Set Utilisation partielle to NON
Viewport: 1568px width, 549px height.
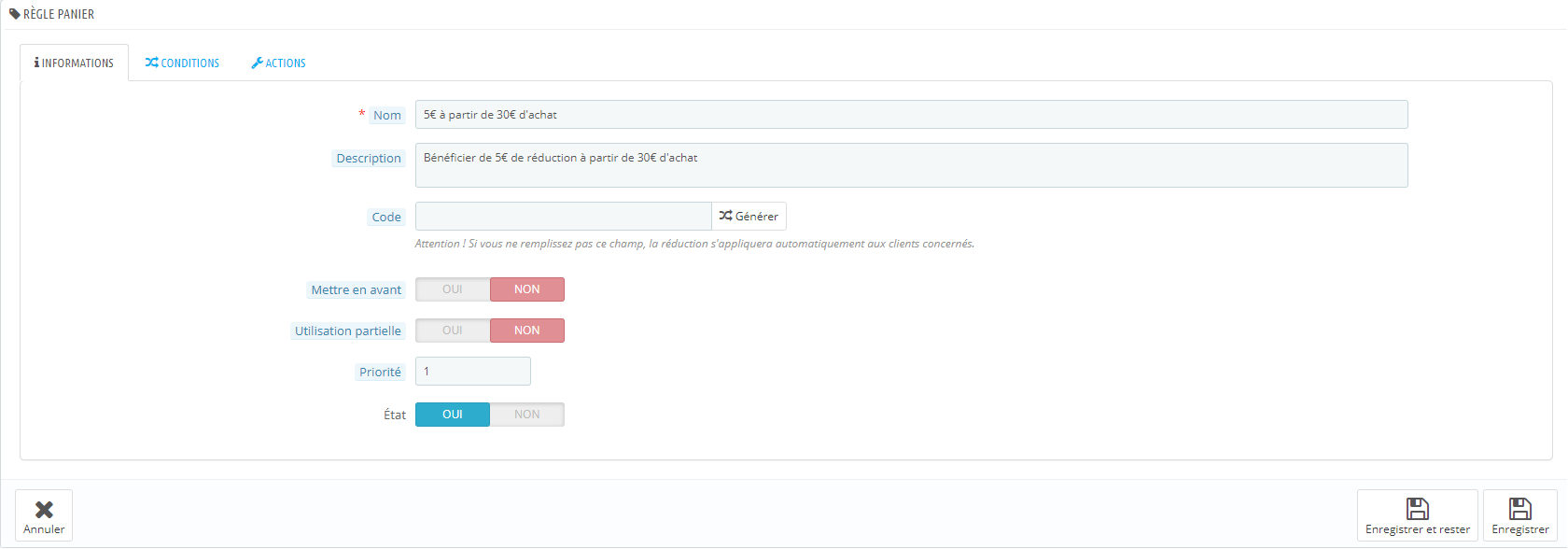coord(527,331)
